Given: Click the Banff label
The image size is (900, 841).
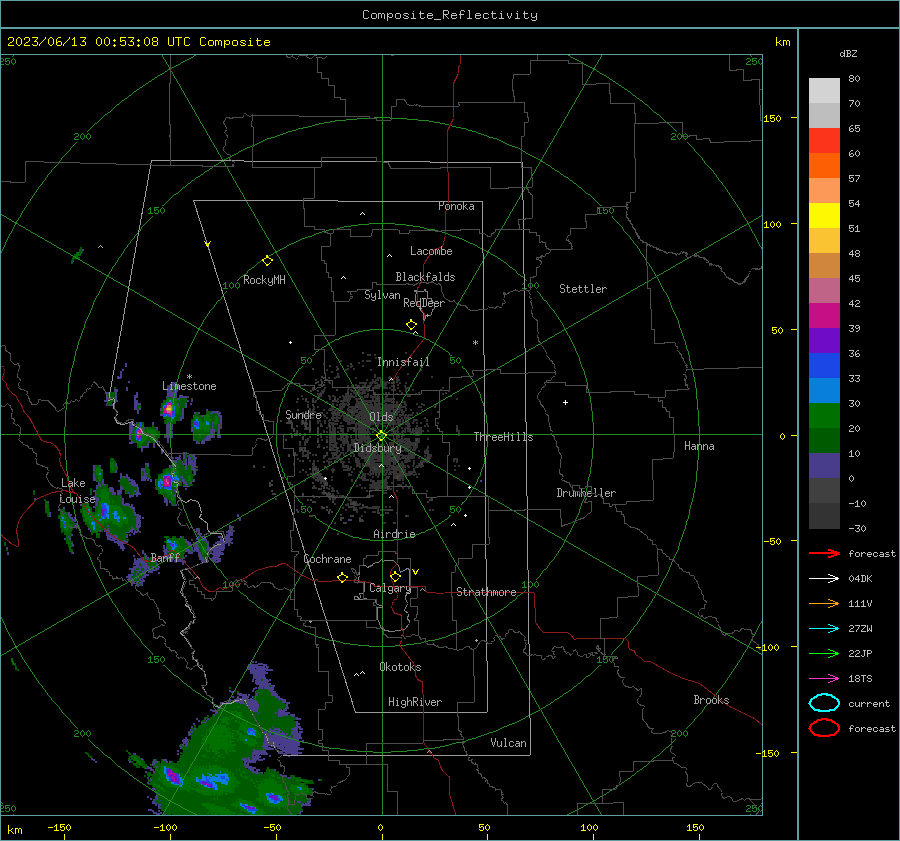Looking at the screenshot, I should click(165, 557).
